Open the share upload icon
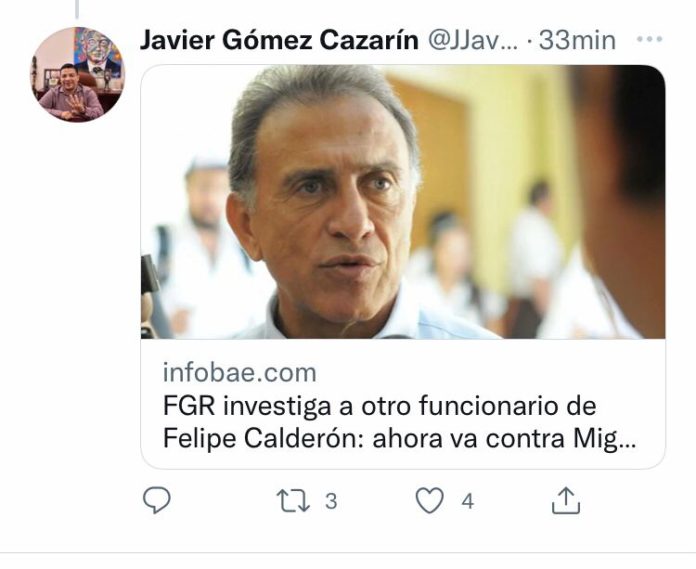 pyautogui.click(x=566, y=500)
